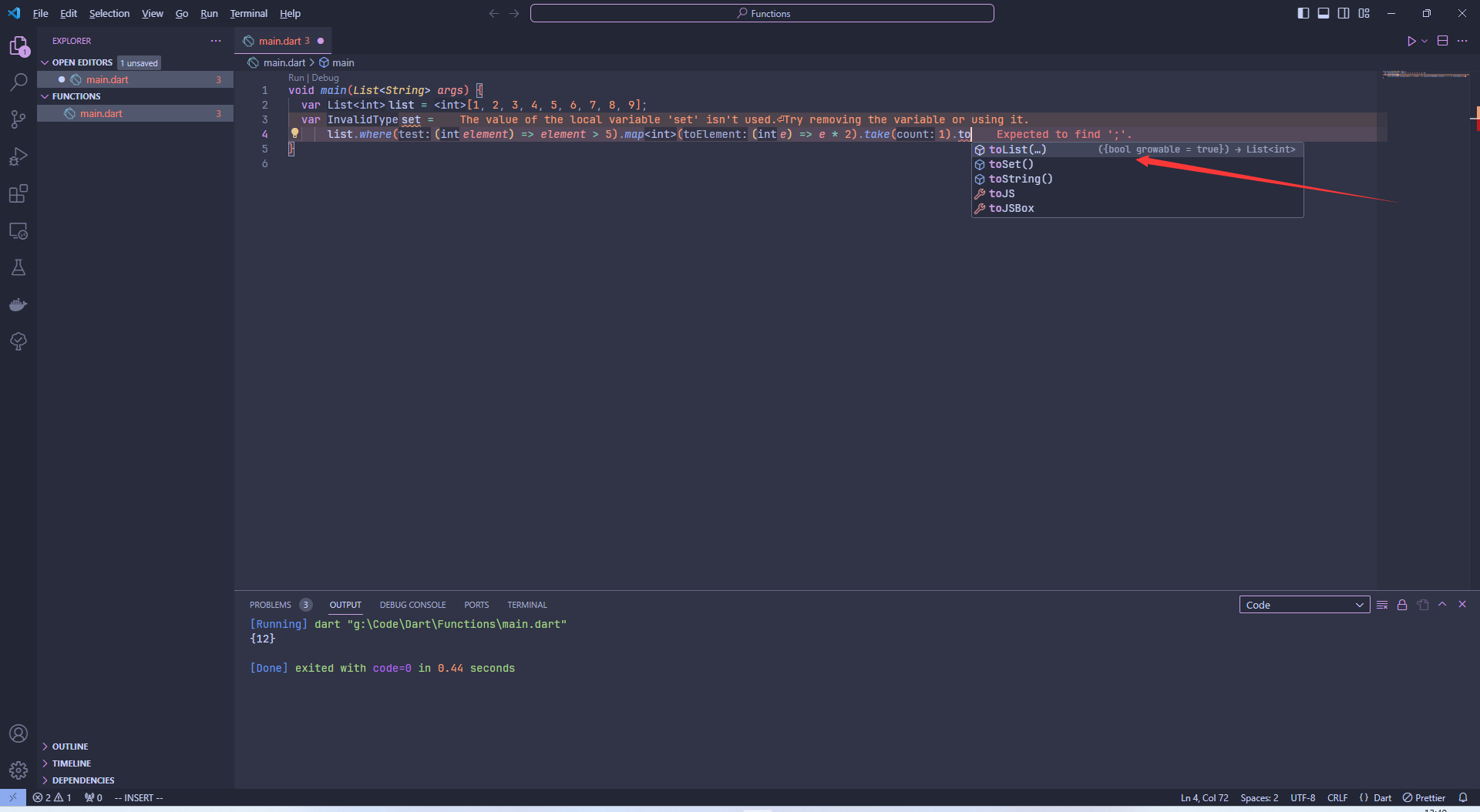Image resolution: width=1480 pixels, height=812 pixels.
Task: Open the Terminal menu
Action: pos(248,13)
